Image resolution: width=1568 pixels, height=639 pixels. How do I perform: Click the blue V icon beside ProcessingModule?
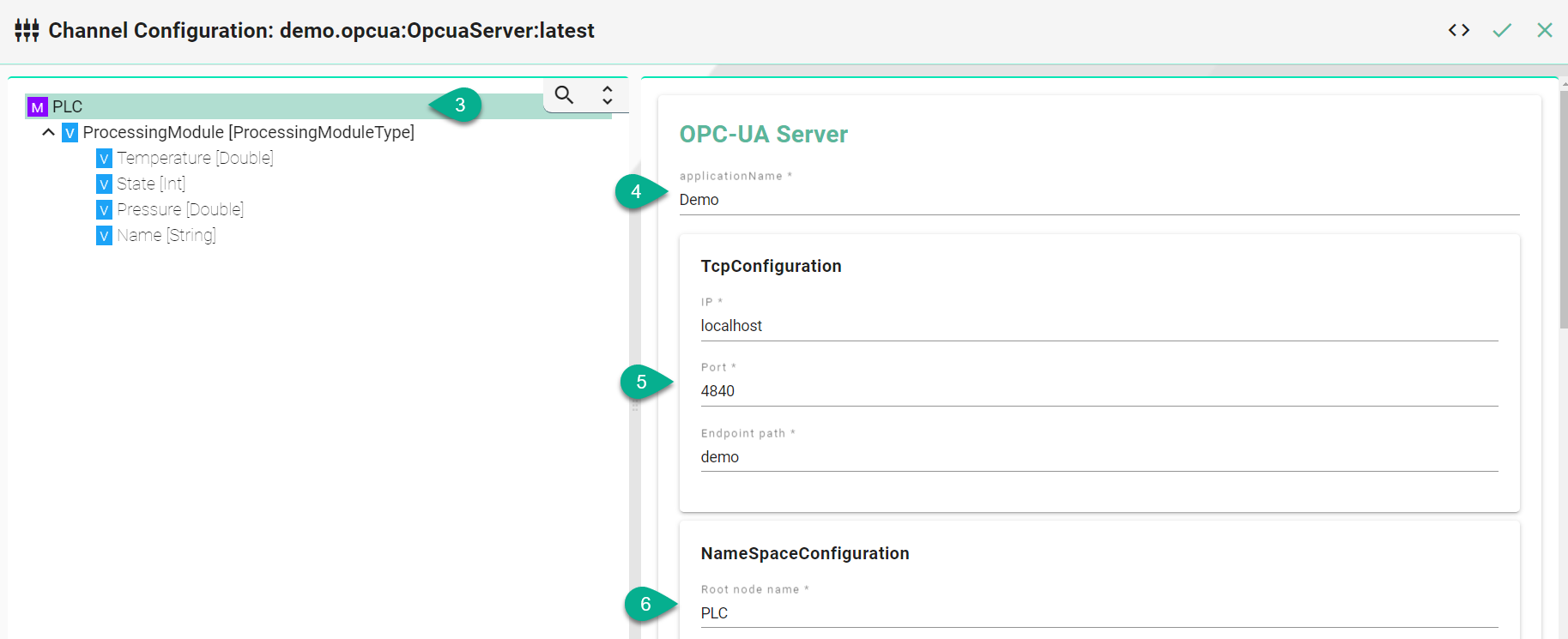coord(70,133)
